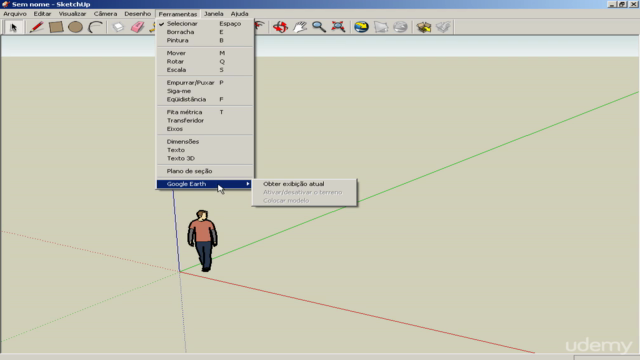Open the Visualizar menu
Screen dimensions: 640x360
[x=72, y=14]
